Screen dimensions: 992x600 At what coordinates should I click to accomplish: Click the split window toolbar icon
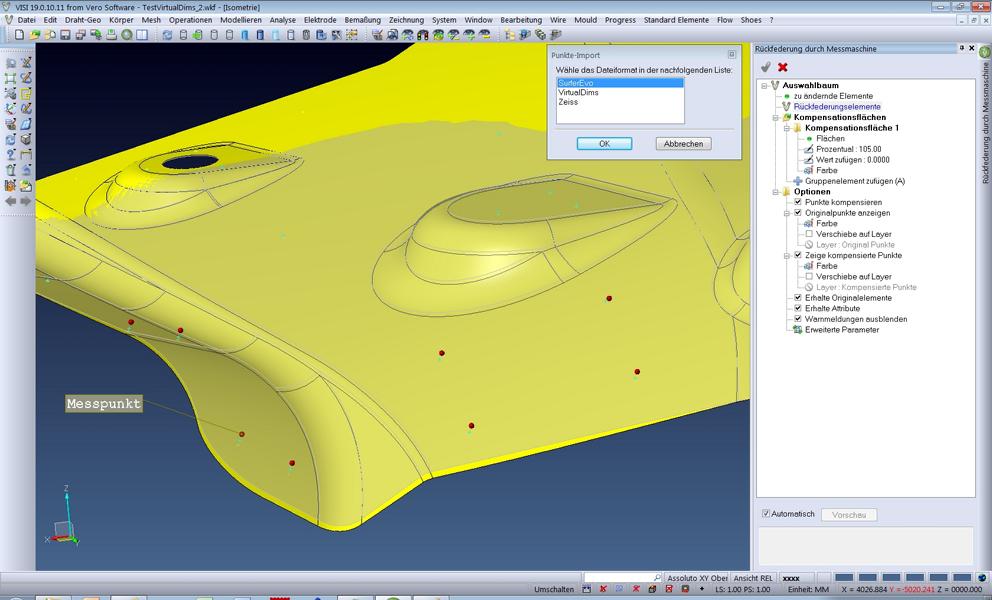pos(142,35)
